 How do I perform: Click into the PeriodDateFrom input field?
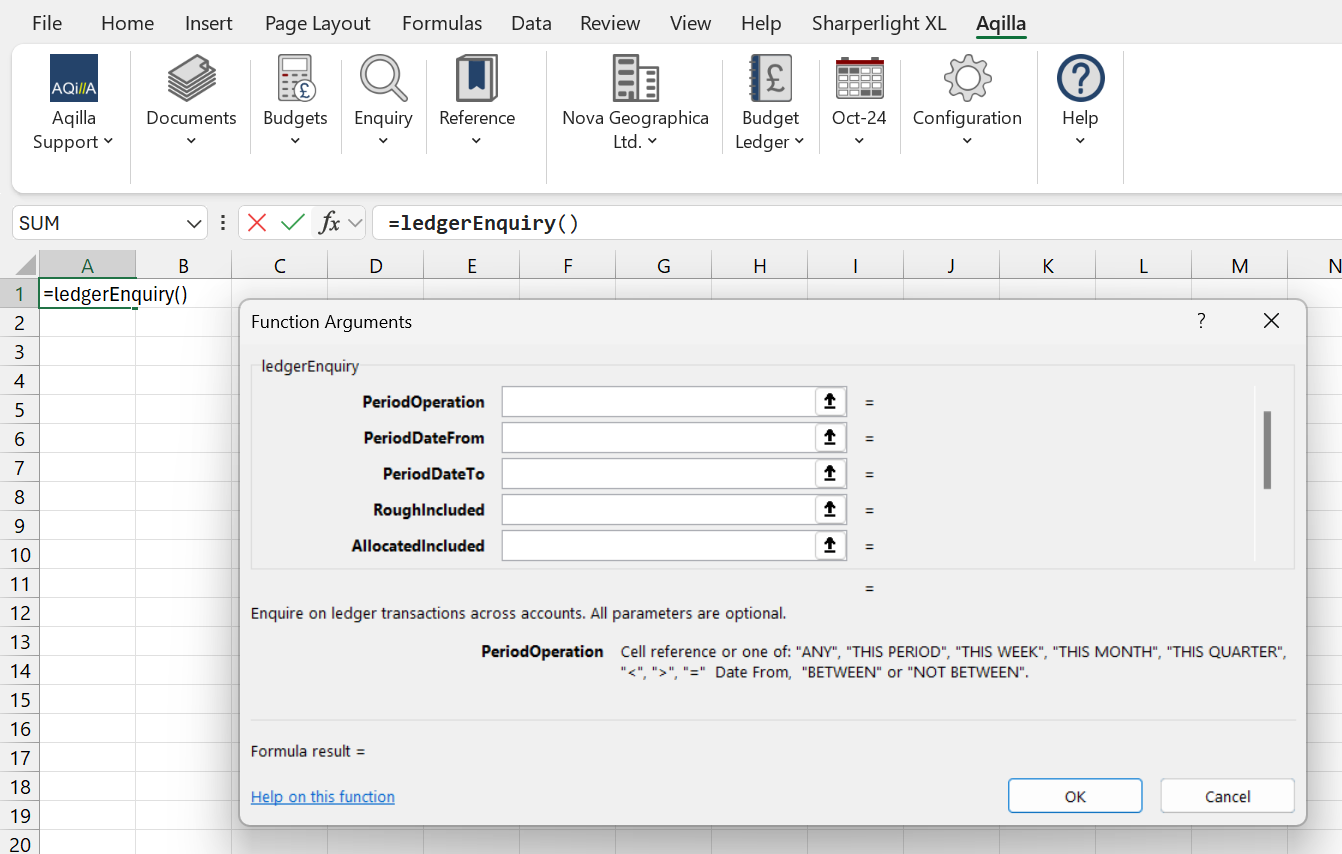tap(658, 438)
